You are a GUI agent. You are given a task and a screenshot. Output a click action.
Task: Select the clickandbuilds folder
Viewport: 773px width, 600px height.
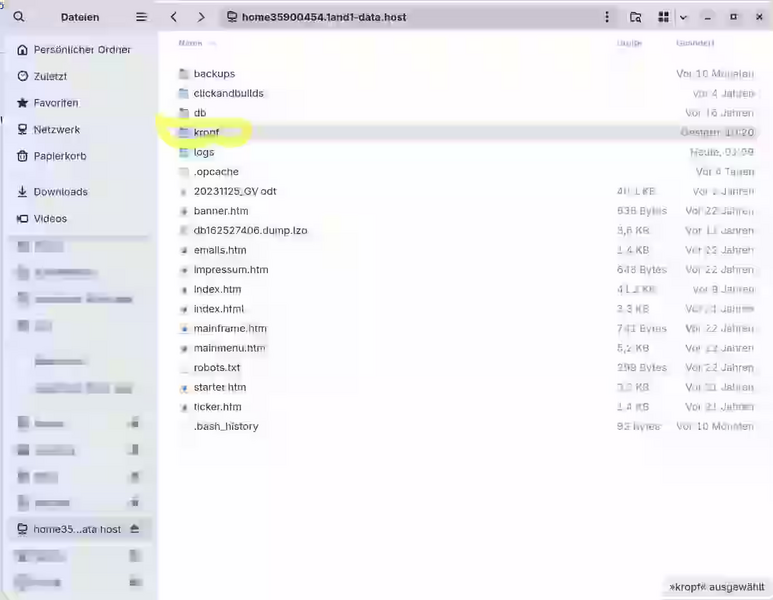pyautogui.click(x=465, y=93)
